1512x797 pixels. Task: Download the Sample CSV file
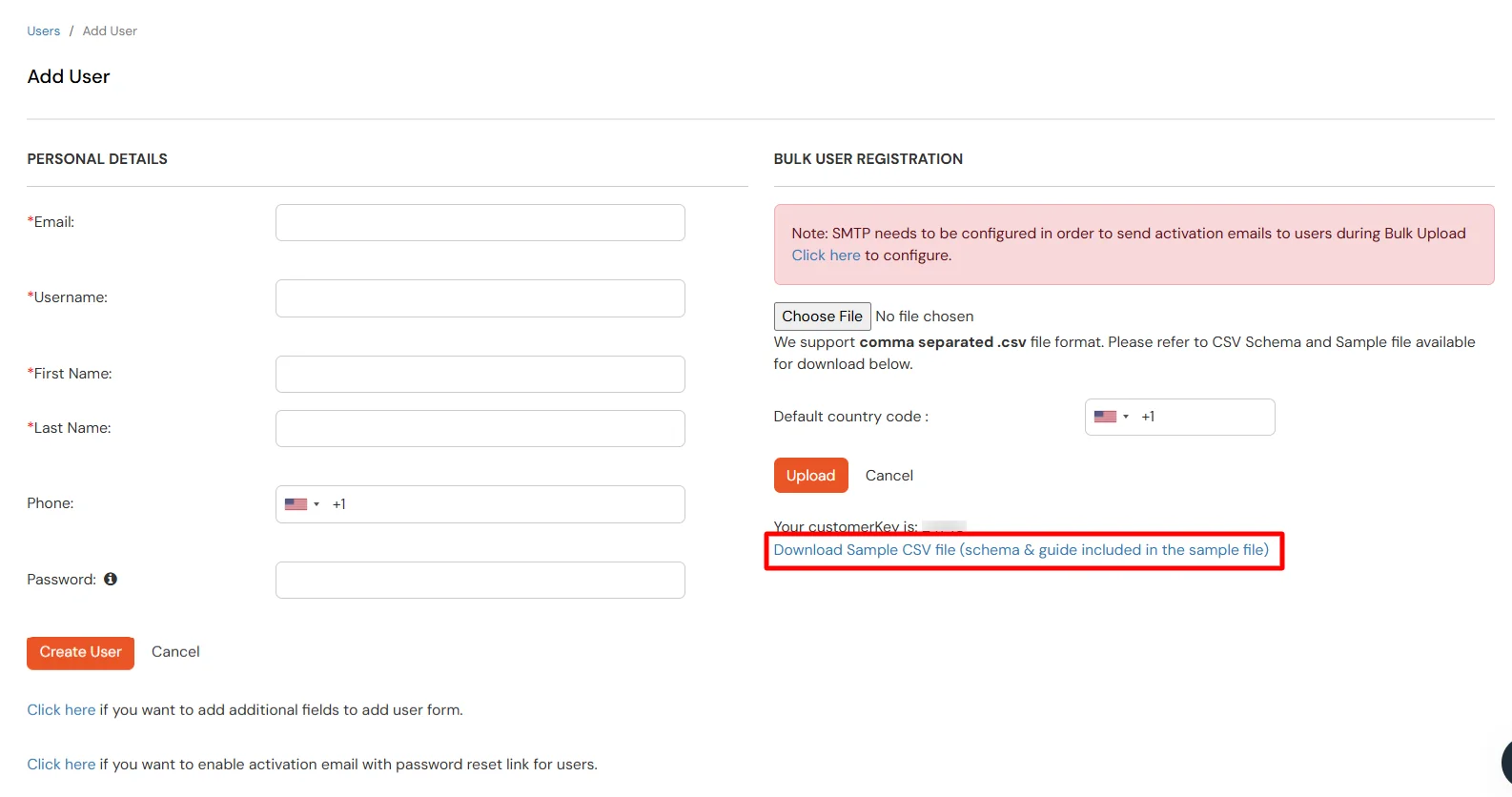pos(1020,550)
